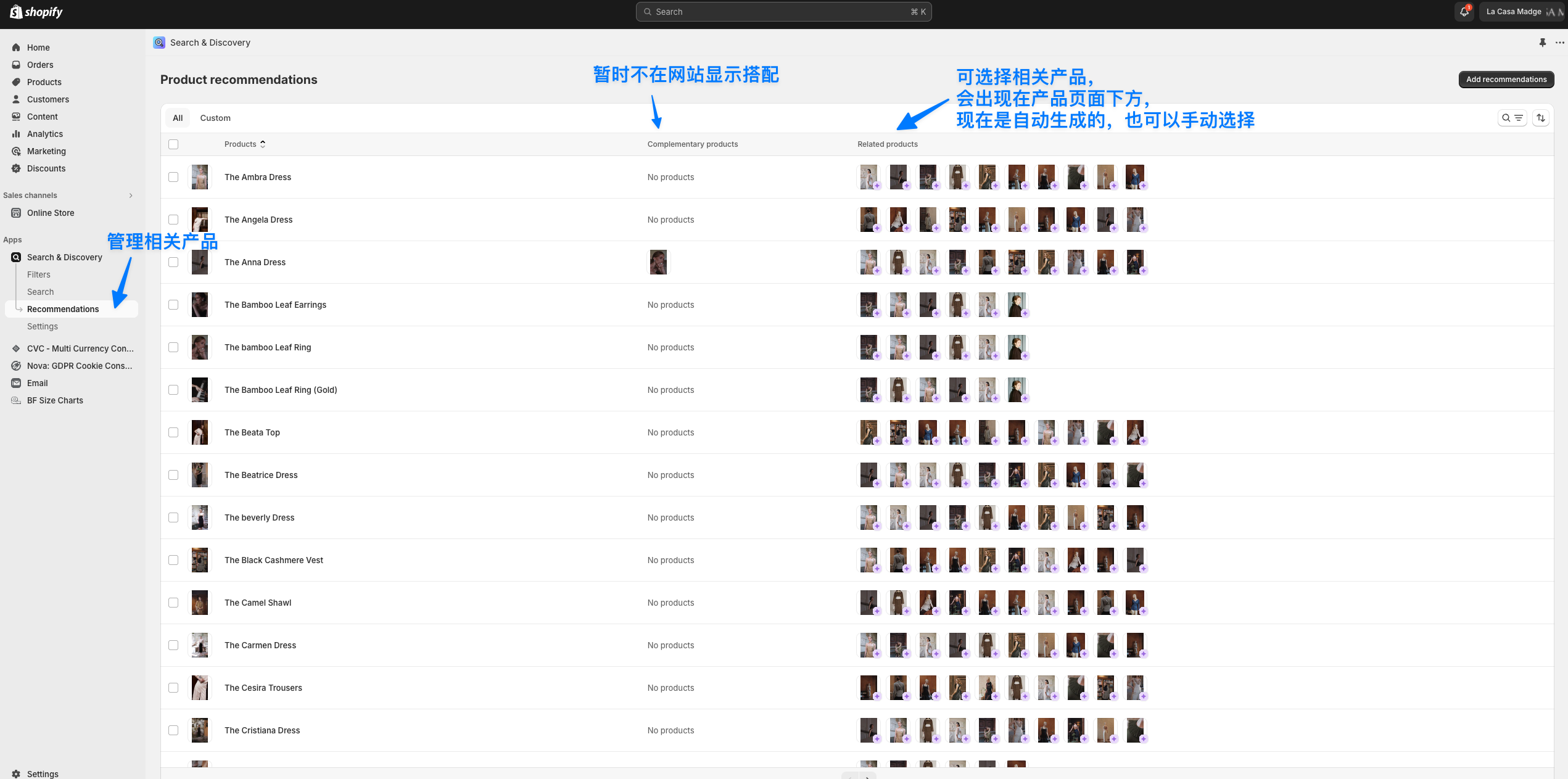Open The Camel Shawl product row
The image size is (1568, 779).
tap(258, 603)
